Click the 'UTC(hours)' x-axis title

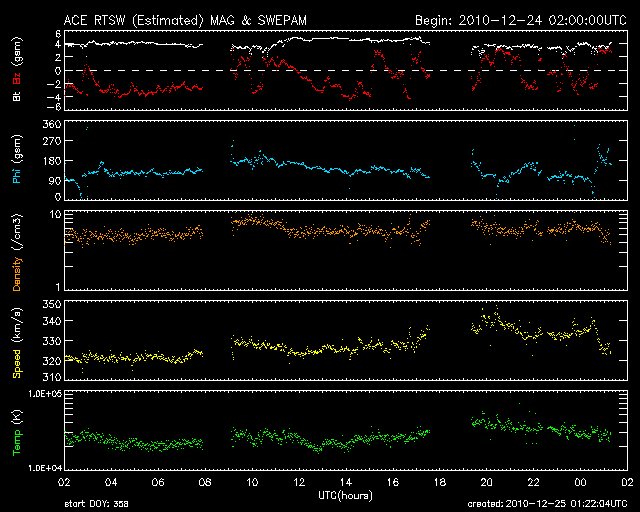345,496
